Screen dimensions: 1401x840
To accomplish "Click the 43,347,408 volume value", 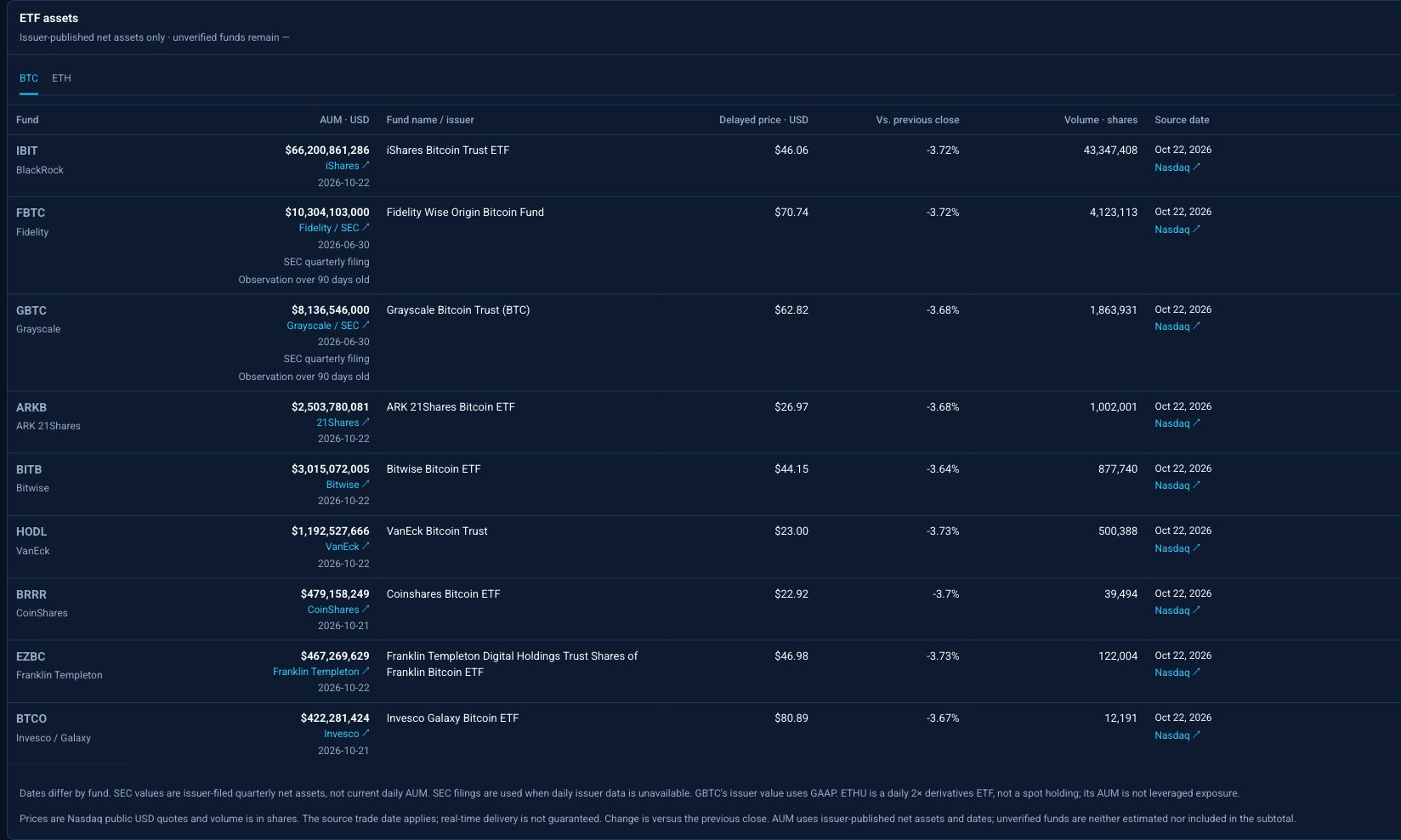I will 1110,150.
